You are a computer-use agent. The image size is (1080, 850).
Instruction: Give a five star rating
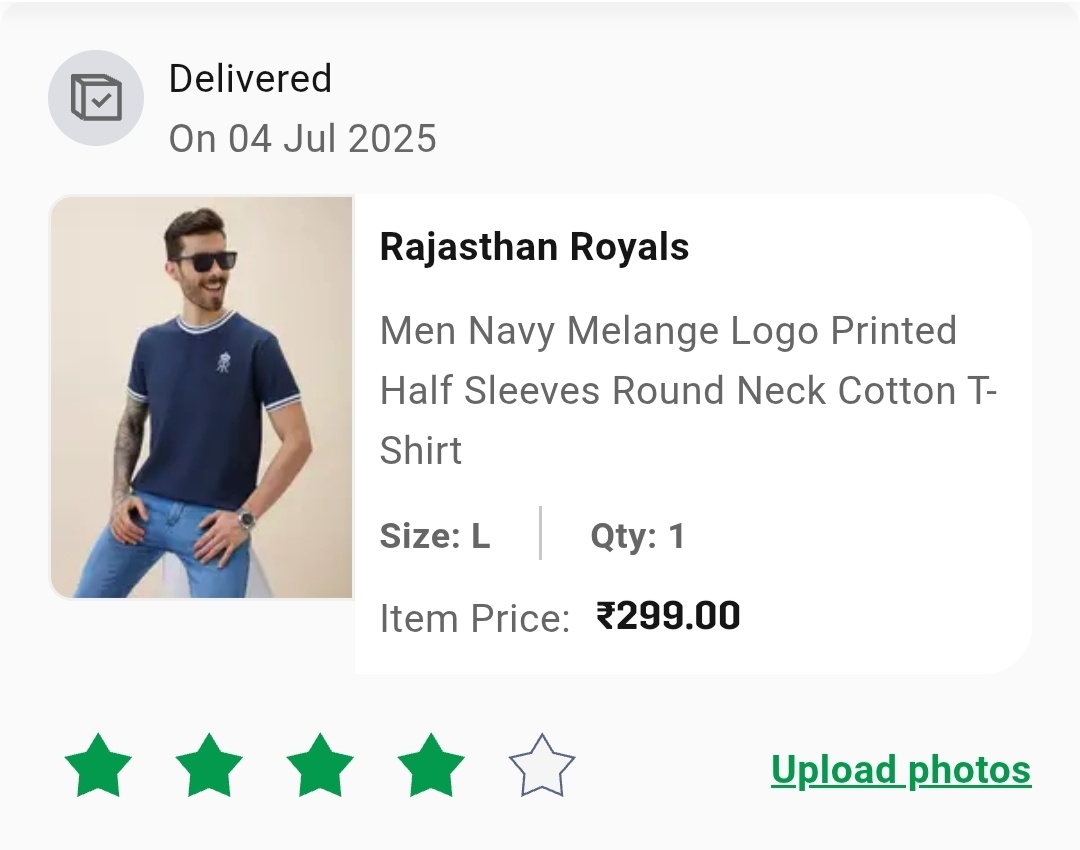click(x=541, y=766)
